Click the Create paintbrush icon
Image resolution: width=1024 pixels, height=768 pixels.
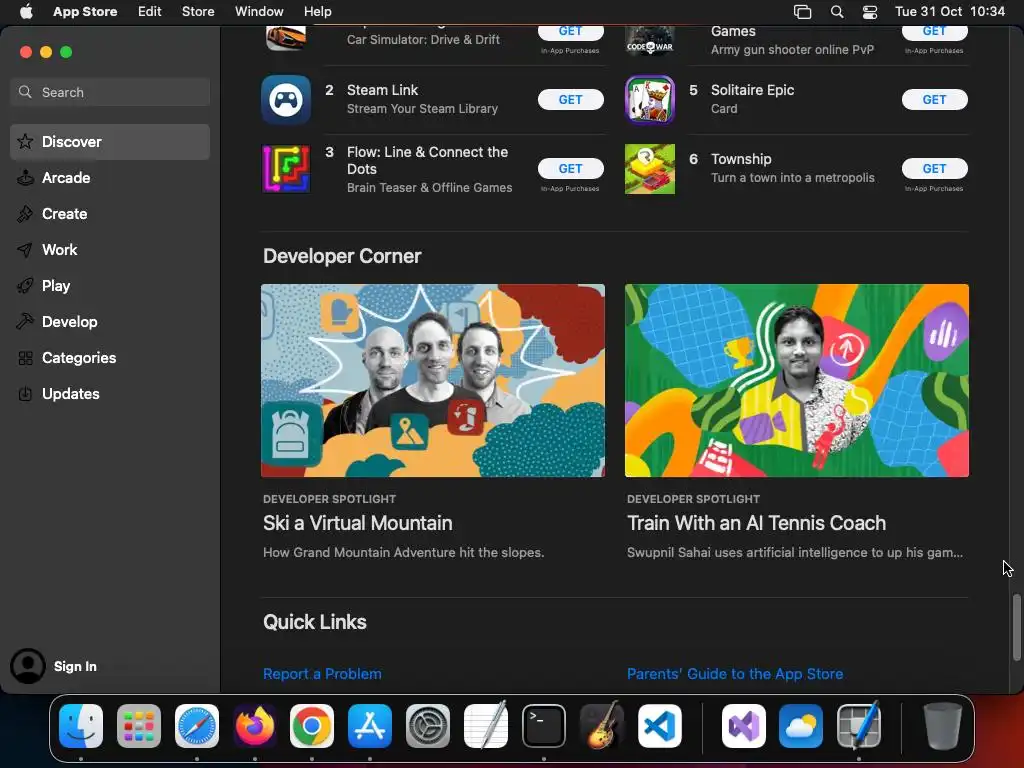click(25, 214)
